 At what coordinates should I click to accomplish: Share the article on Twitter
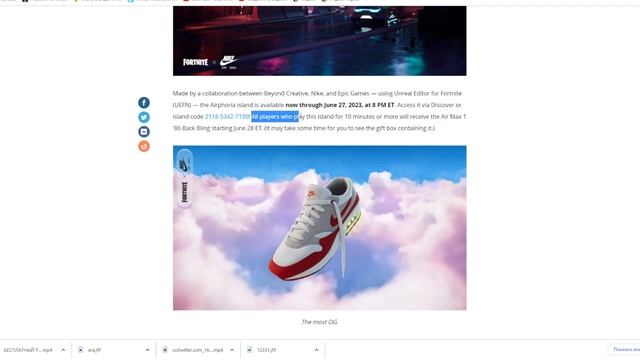(144, 117)
